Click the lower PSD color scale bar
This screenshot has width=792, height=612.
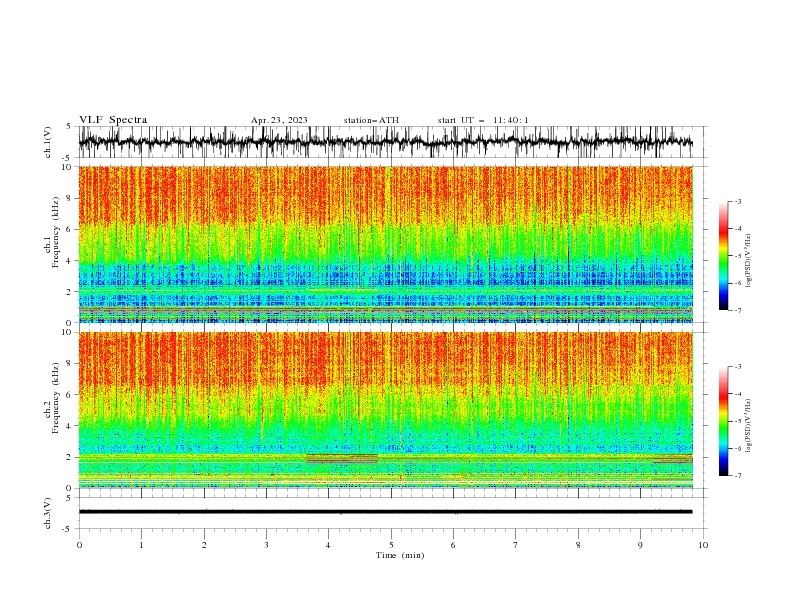tap(724, 421)
